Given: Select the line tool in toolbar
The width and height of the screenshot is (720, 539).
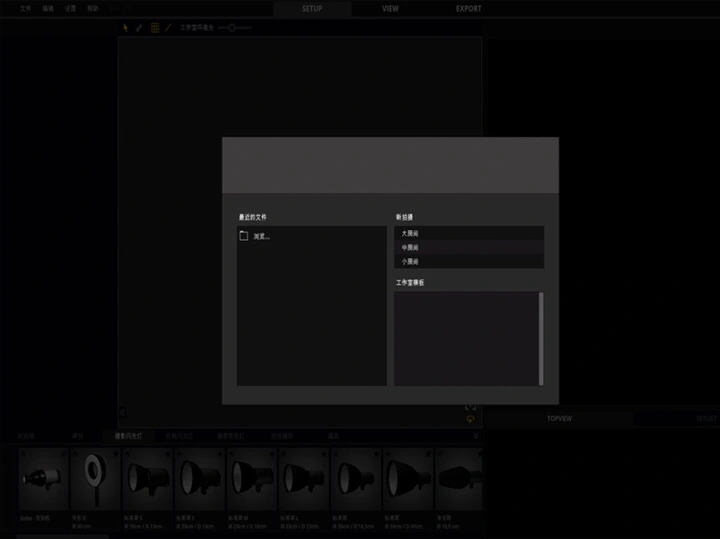Looking at the screenshot, I should 168,28.
